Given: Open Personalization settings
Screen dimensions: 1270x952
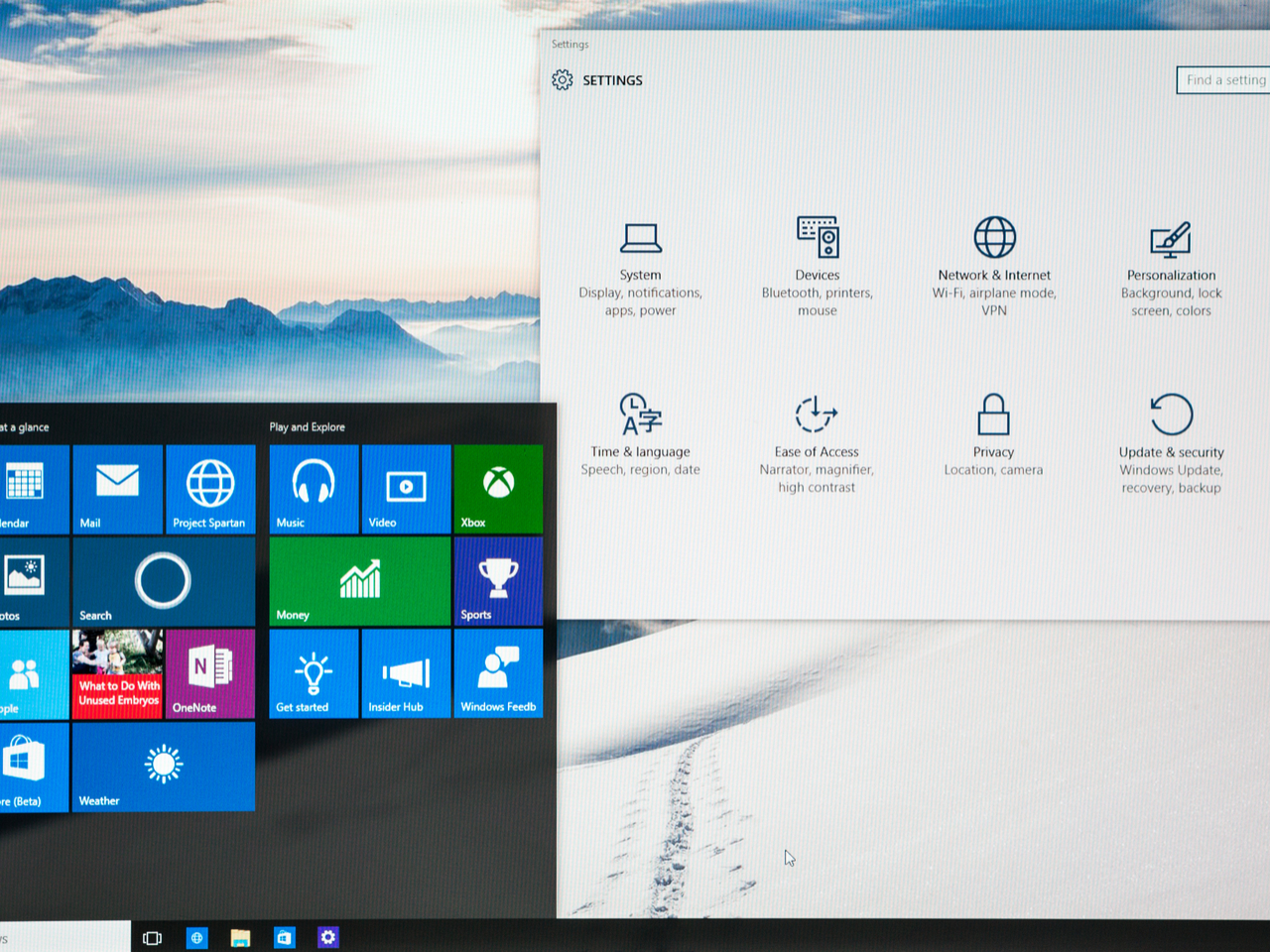Looking at the screenshot, I should pyautogui.click(x=1171, y=268).
